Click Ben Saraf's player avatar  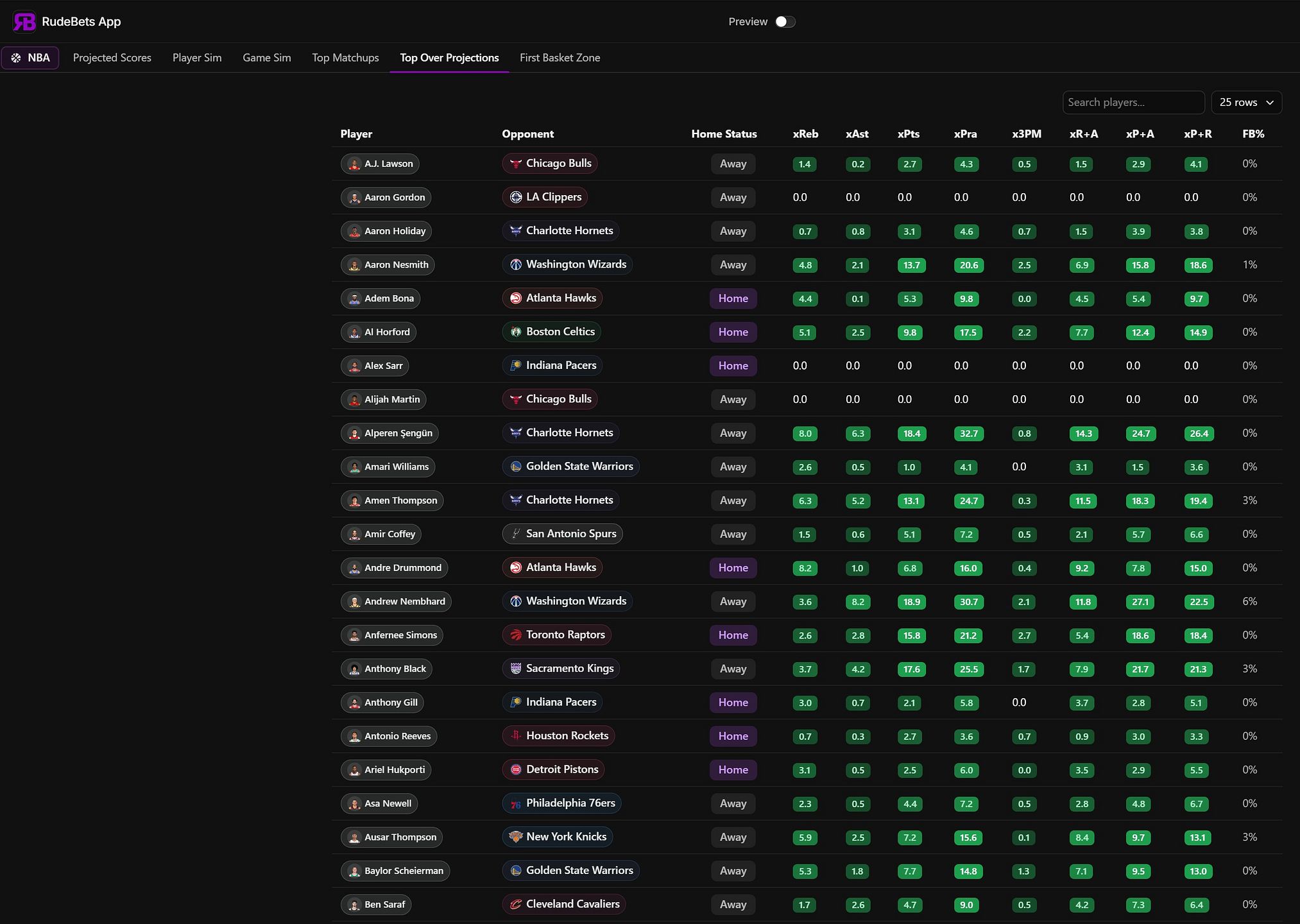pos(354,905)
